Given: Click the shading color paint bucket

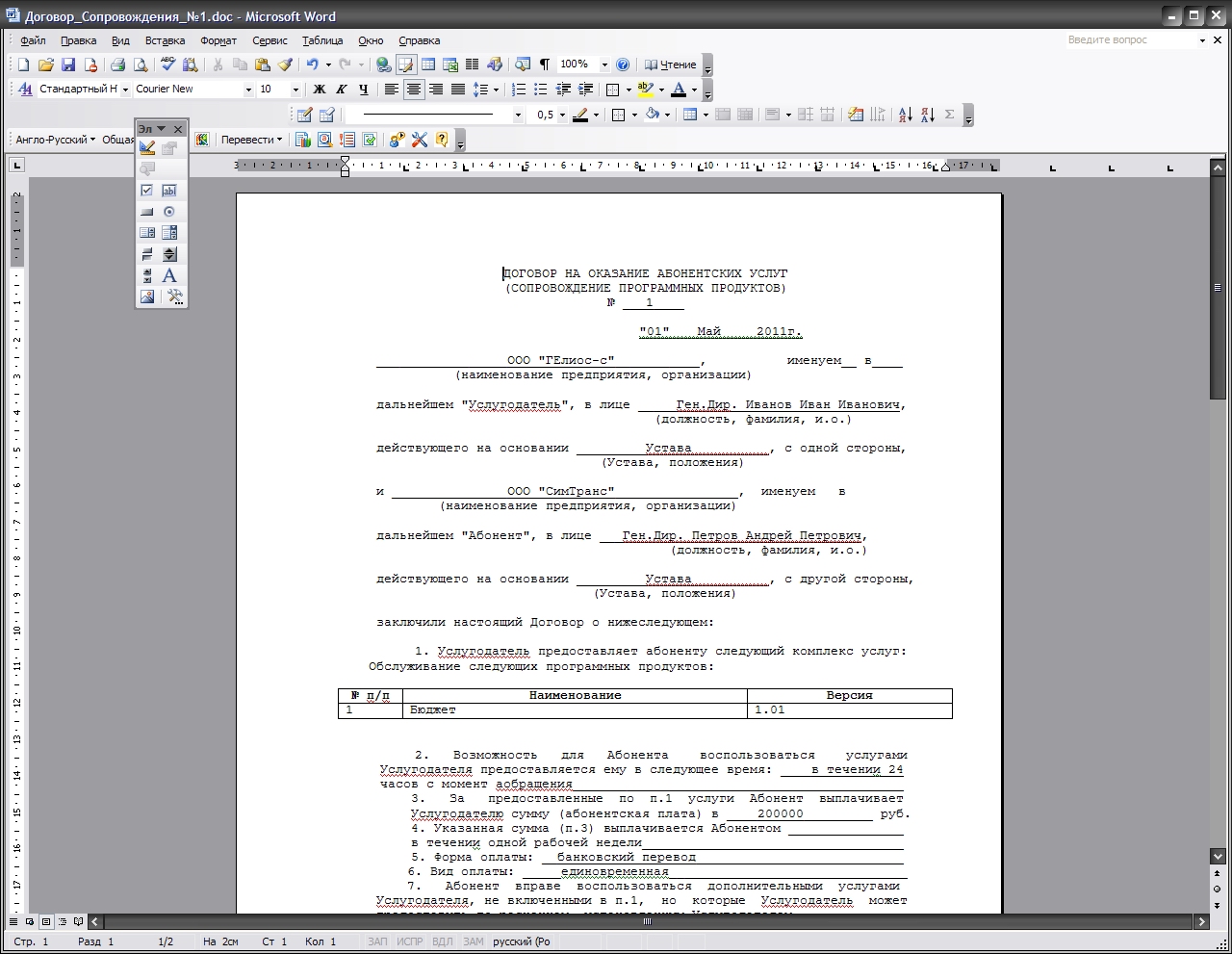Looking at the screenshot, I should click(652, 115).
